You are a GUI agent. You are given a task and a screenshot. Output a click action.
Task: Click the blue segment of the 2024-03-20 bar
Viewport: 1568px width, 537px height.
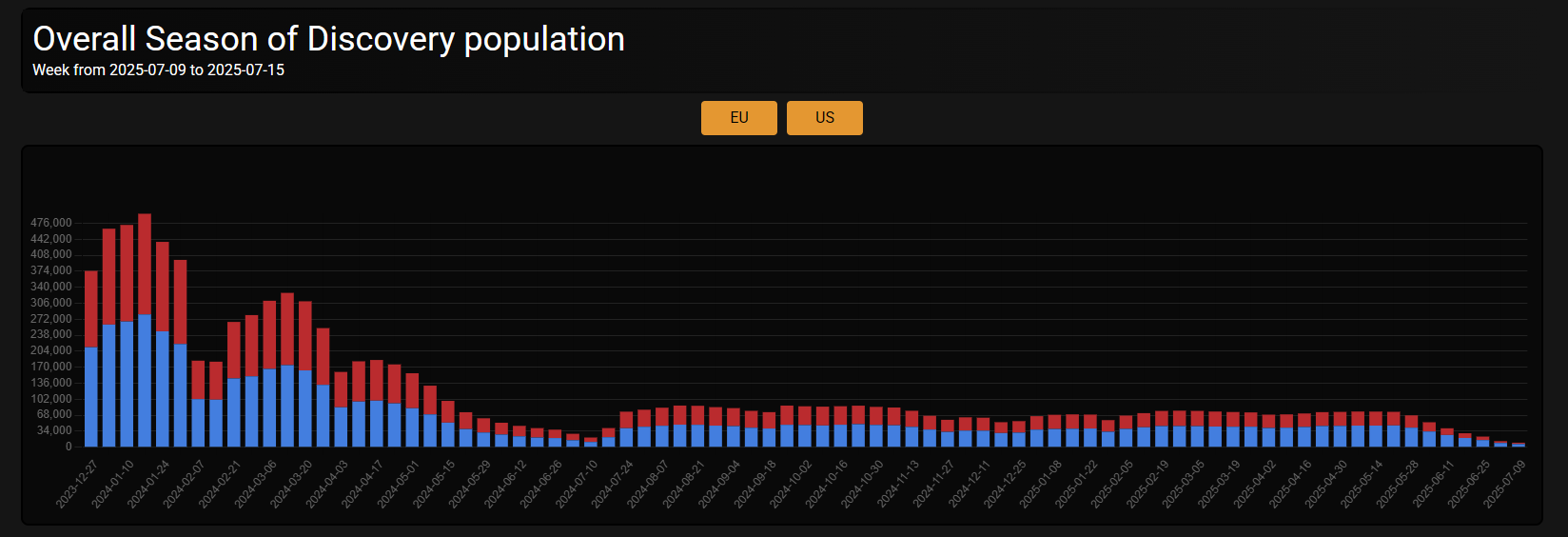(x=305, y=408)
